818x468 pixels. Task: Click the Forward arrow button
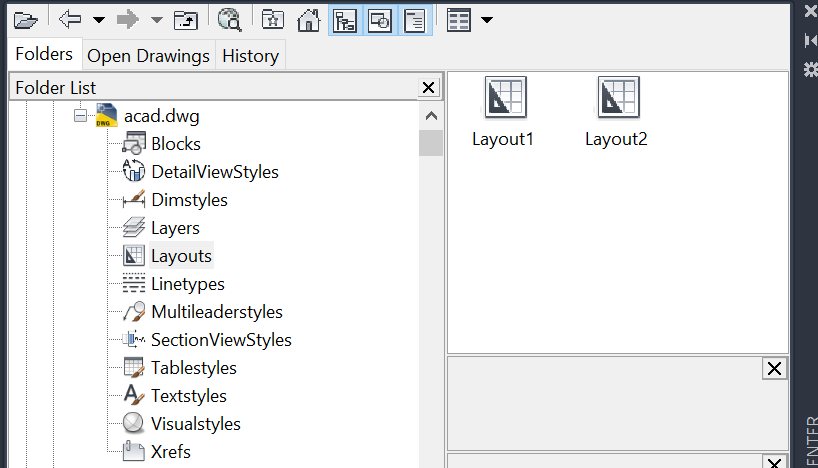(x=128, y=20)
